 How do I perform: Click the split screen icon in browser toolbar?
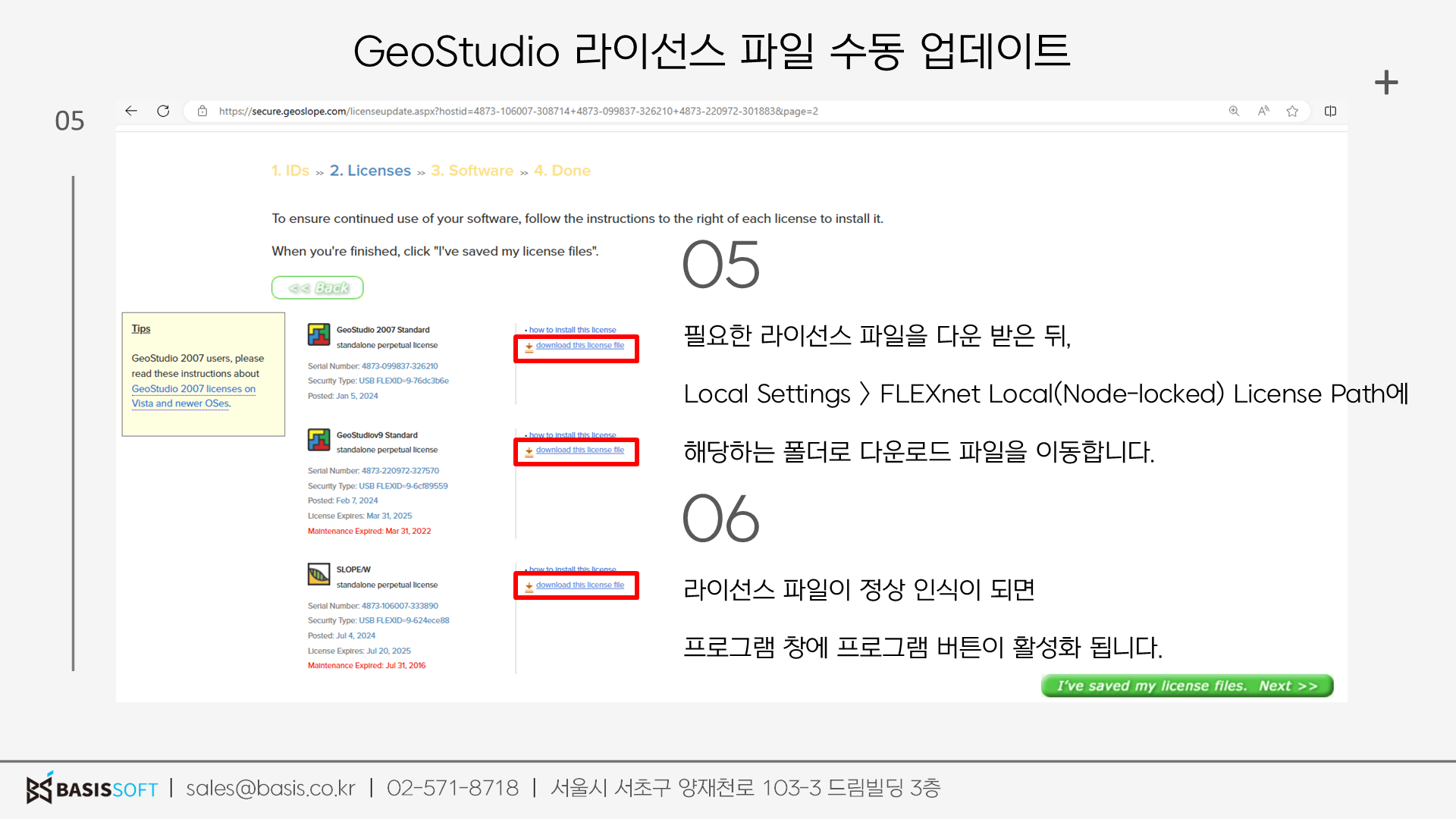click(1330, 111)
